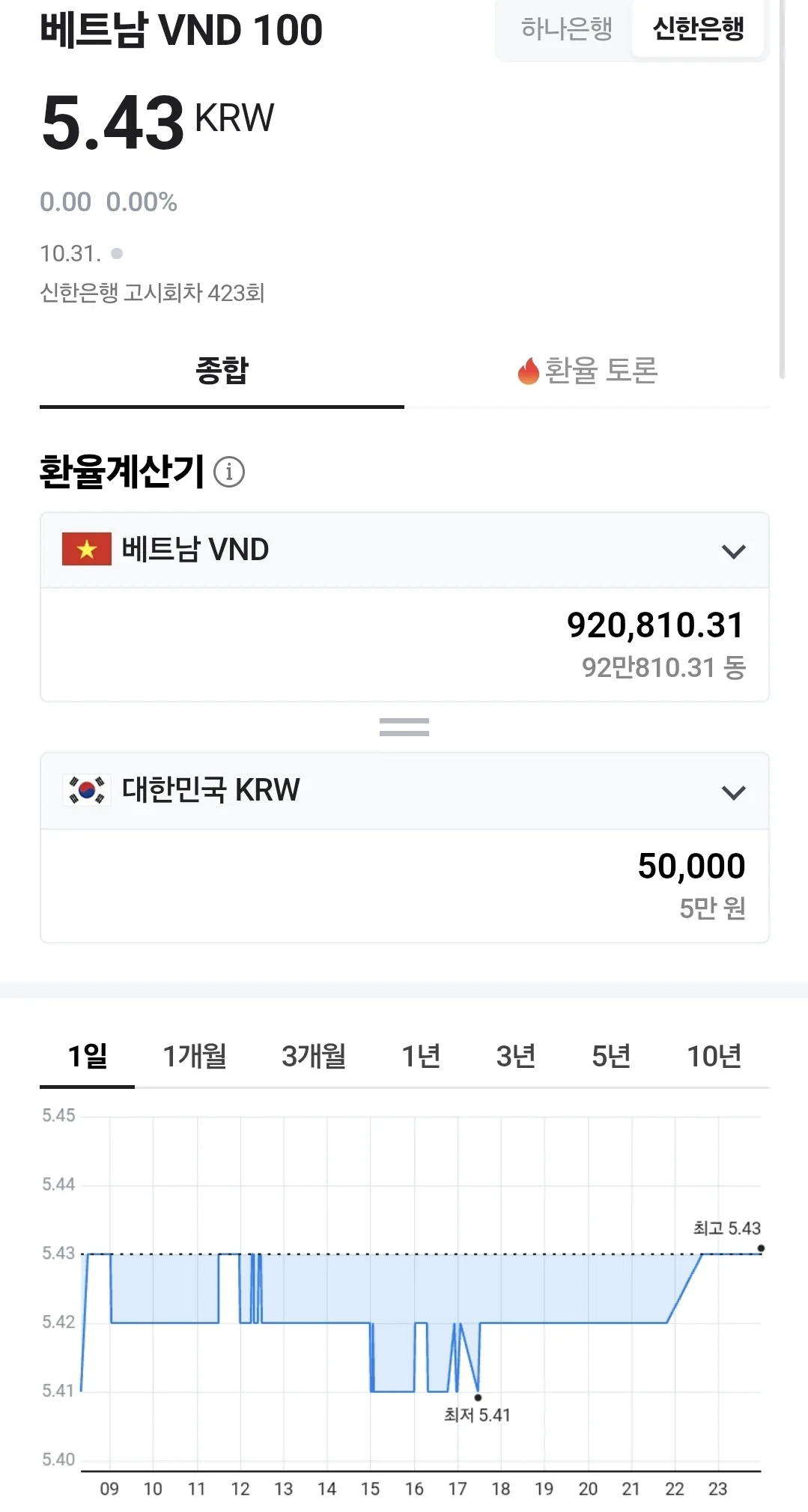This screenshot has width=808, height=1512.
Task: Show the 1년 chart range
Action: point(421,1056)
